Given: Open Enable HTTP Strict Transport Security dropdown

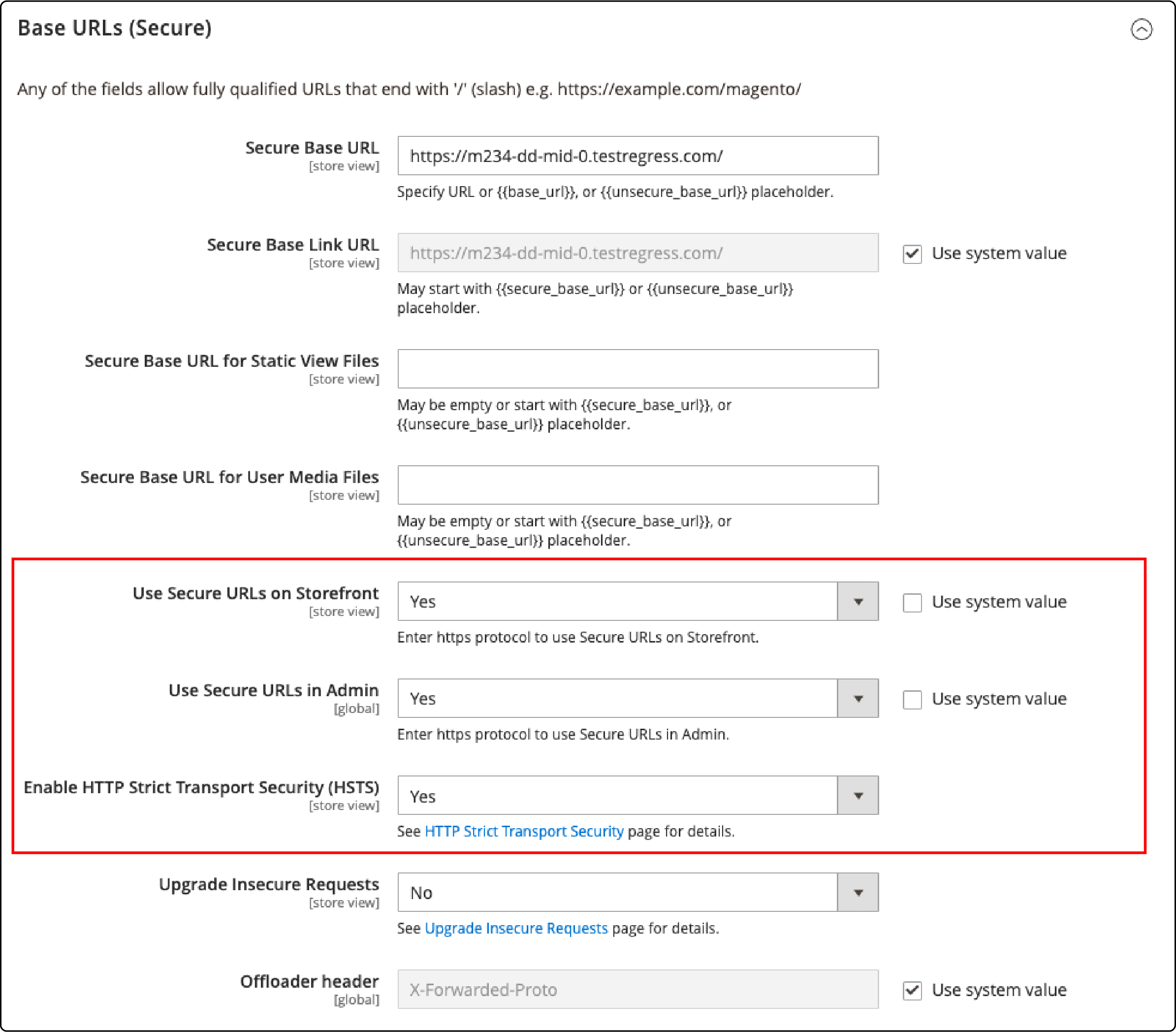Looking at the screenshot, I should click(x=637, y=796).
